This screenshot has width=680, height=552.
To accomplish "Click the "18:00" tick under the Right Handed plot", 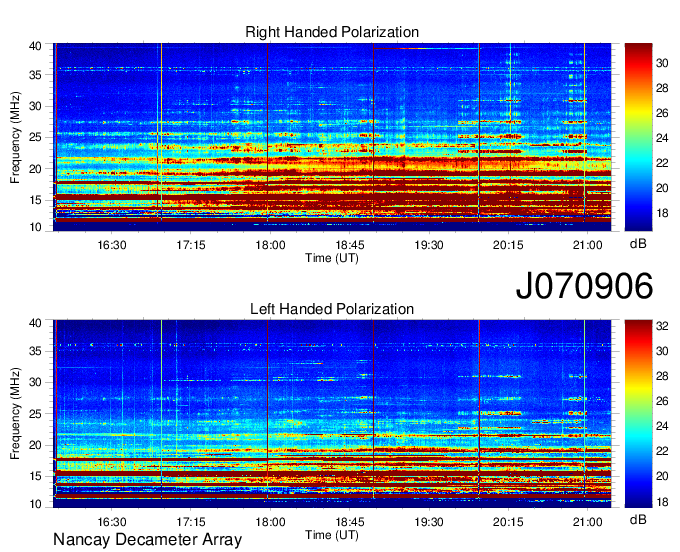I will [270, 245].
